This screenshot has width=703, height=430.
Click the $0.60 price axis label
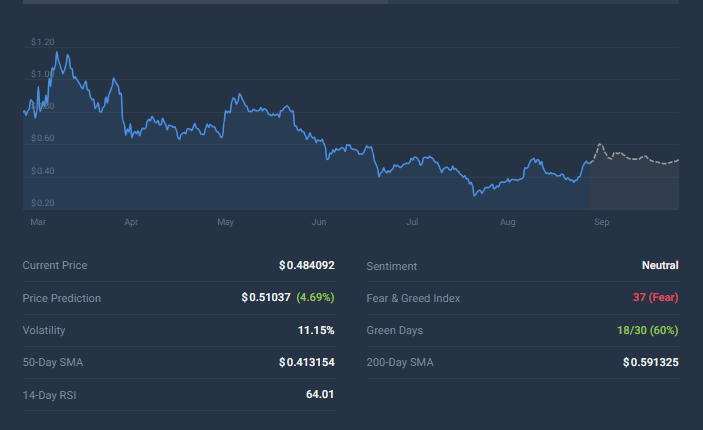click(x=43, y=138)
